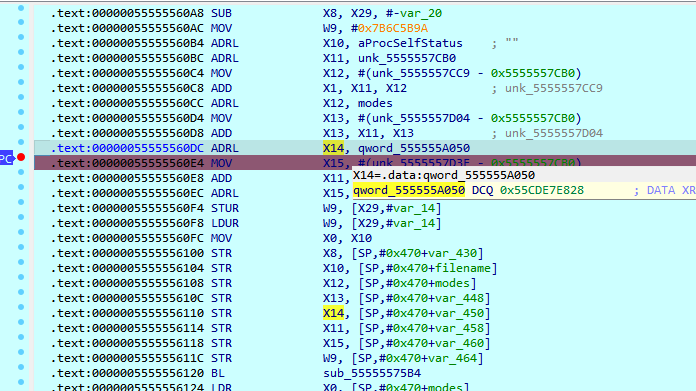The height and width of the screenshot is (391, 696).
Task: Select unk_5555557CB0 operand on the ADRL X11 line
Action: [x=407, y=59]
